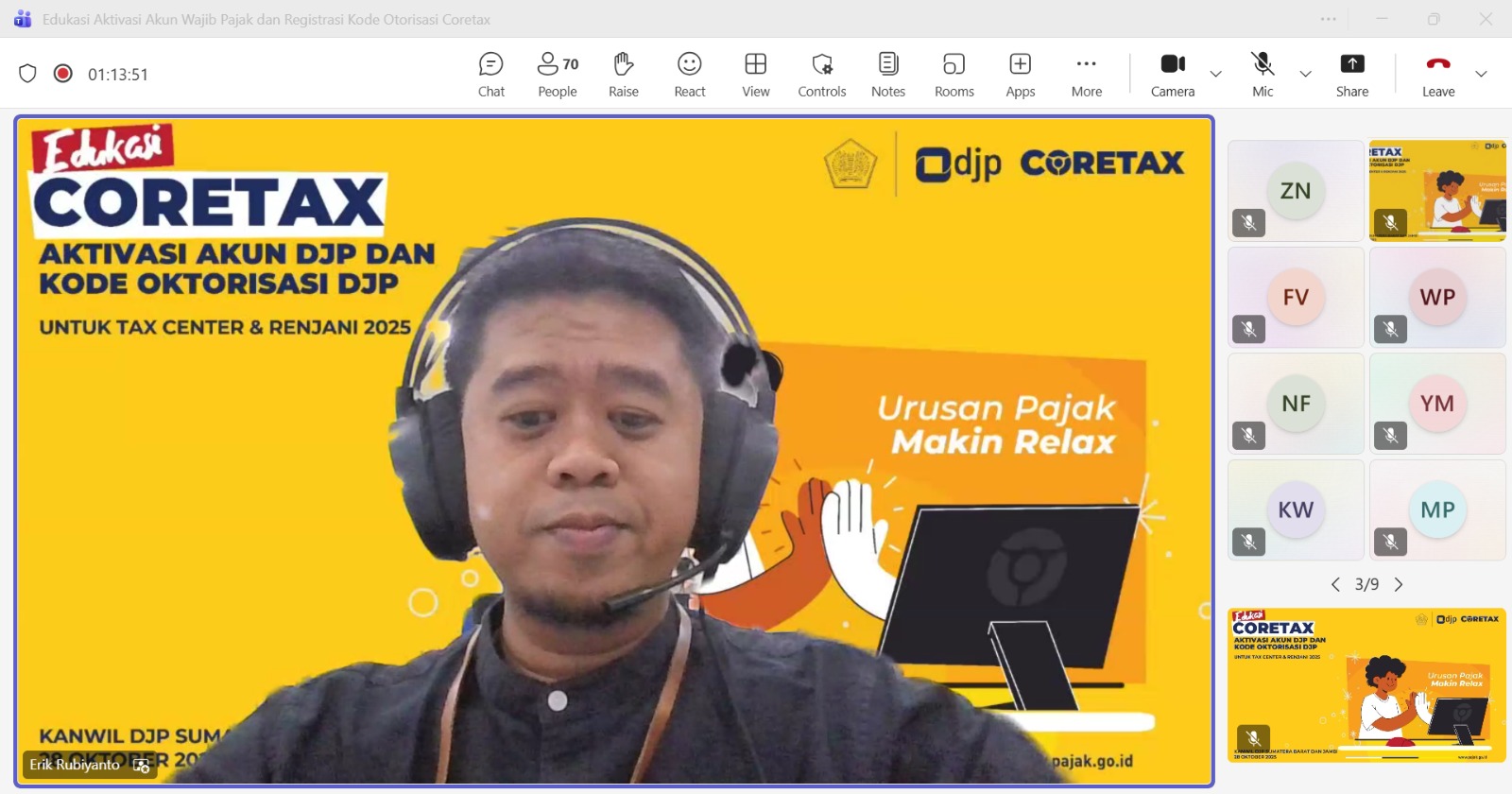
Task: Select the ZN participant tile
Action: click(1296, 191)
